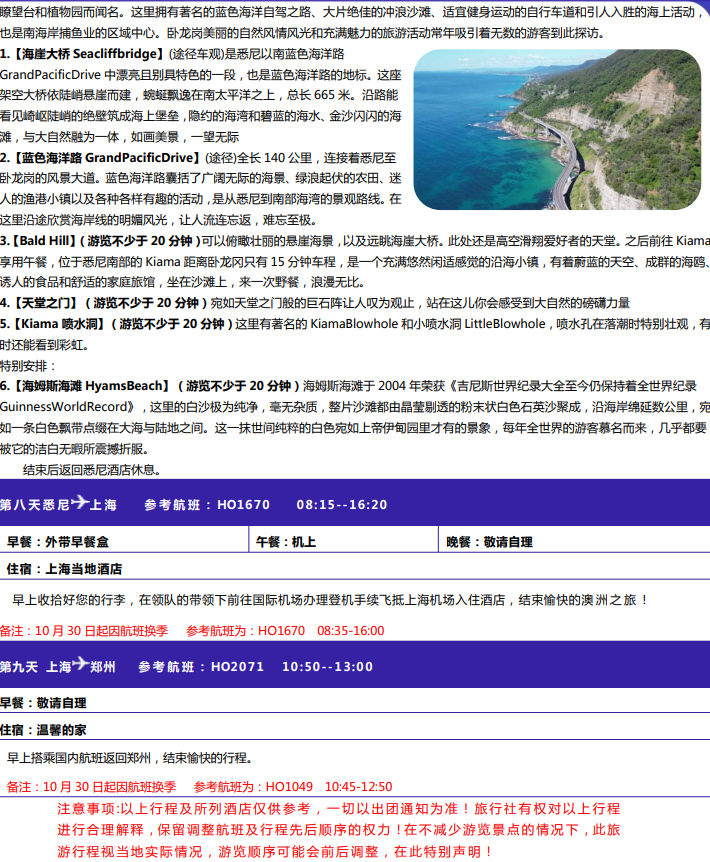Click the 特别安排 label

[x=29, y=365]
